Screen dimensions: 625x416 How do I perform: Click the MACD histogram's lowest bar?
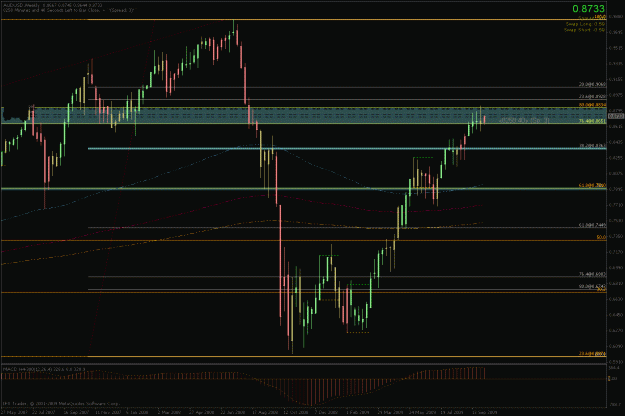coord(311,391)
